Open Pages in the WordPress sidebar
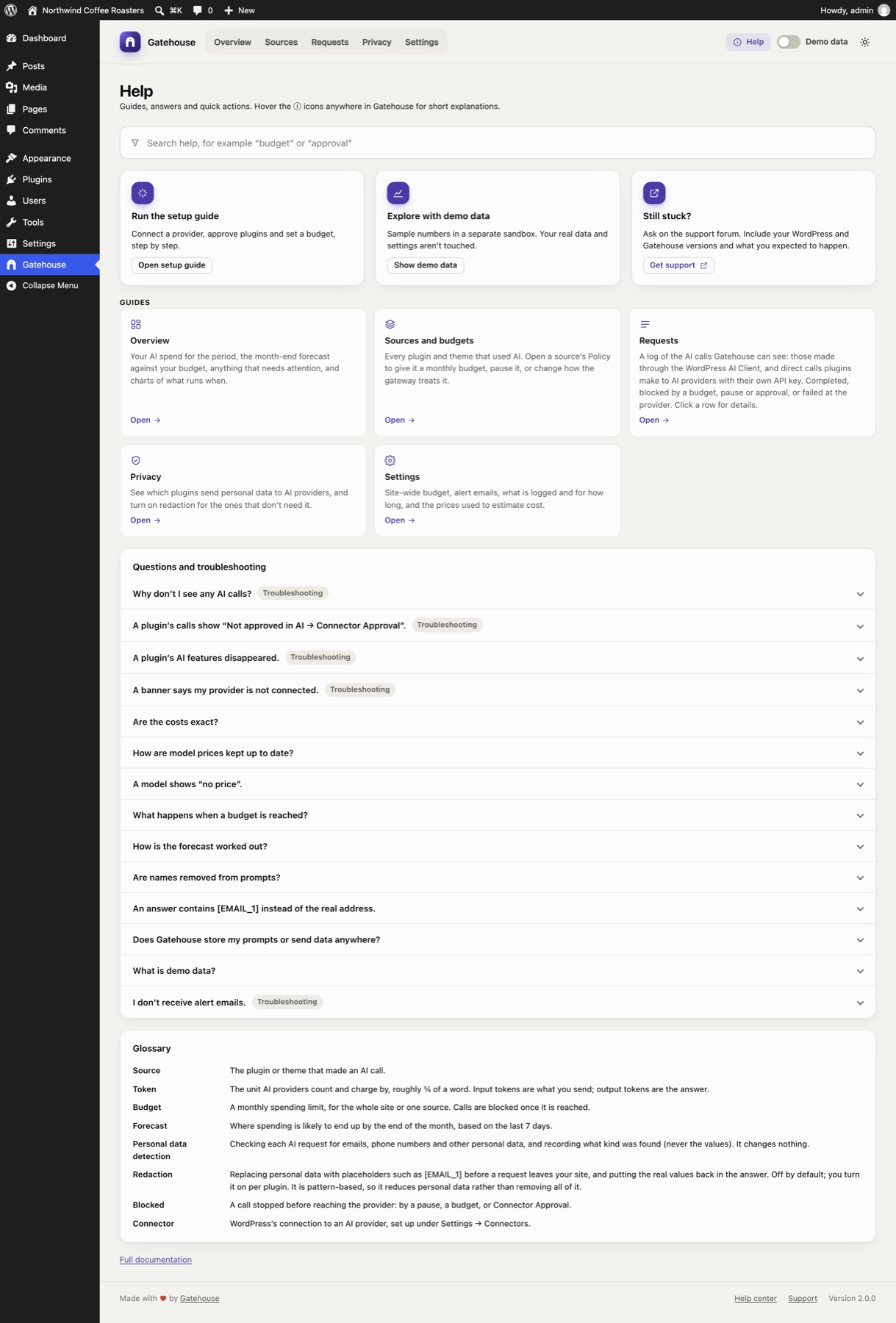Viewport: 896px width, 1323px height. pyautogui.click(x=50, y=109)
